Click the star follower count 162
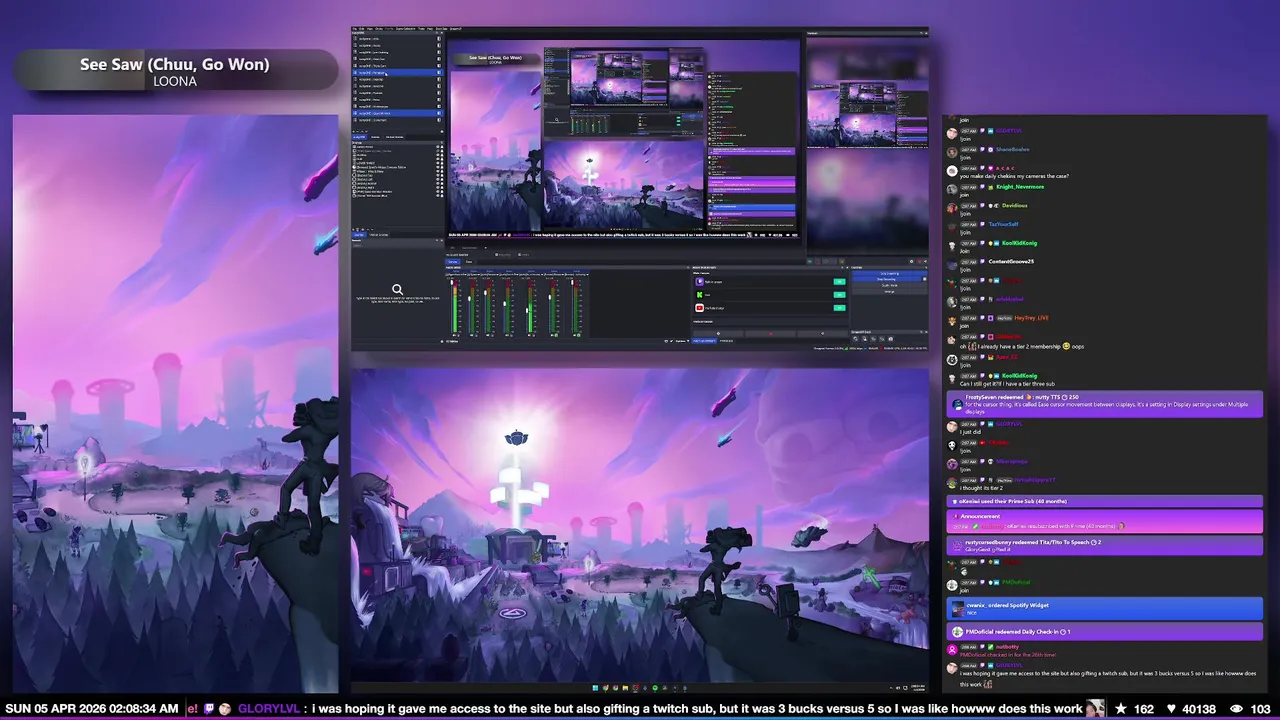 1135,708
